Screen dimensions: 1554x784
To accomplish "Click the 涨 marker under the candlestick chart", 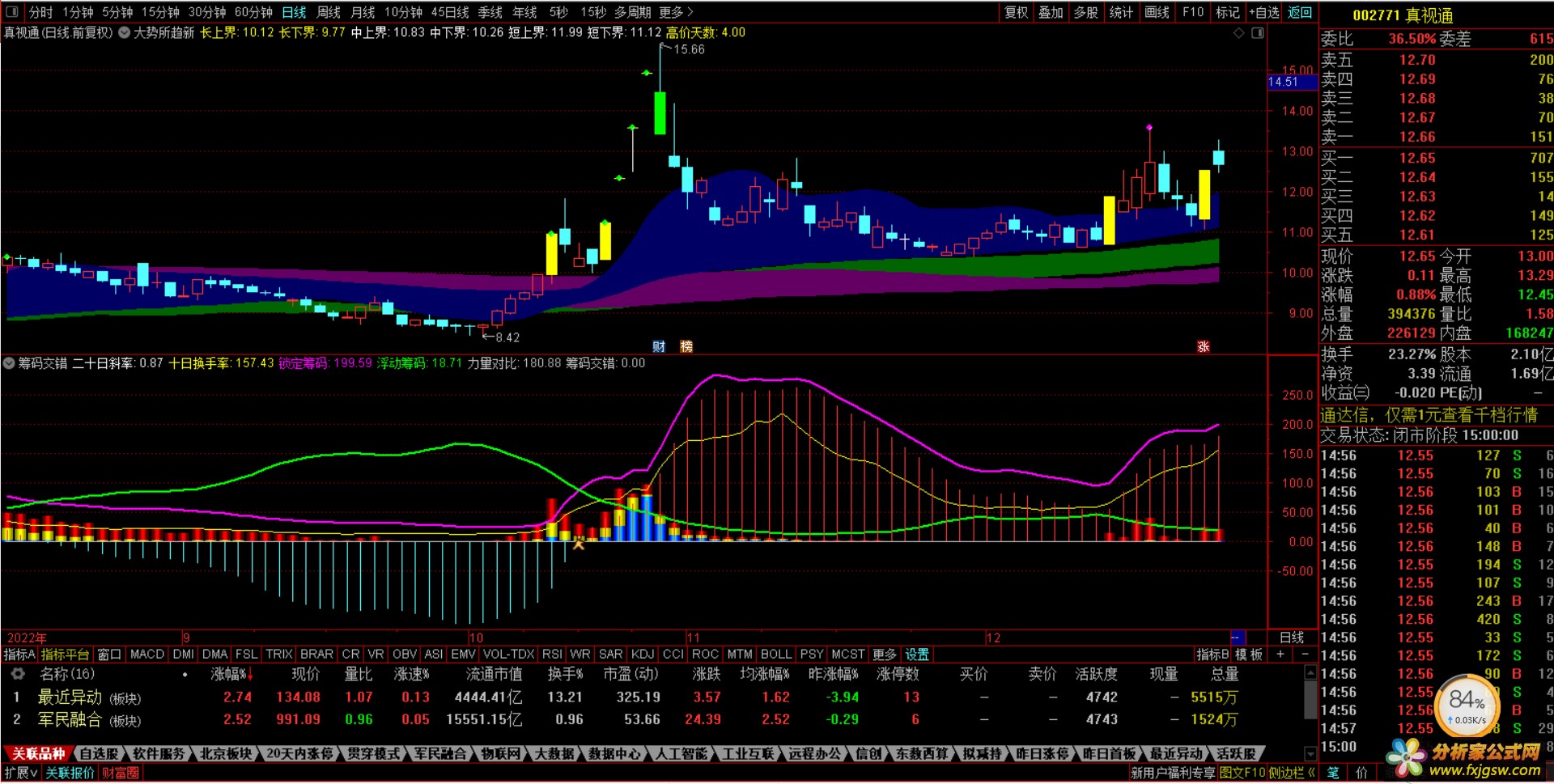I will point(1204,346).
